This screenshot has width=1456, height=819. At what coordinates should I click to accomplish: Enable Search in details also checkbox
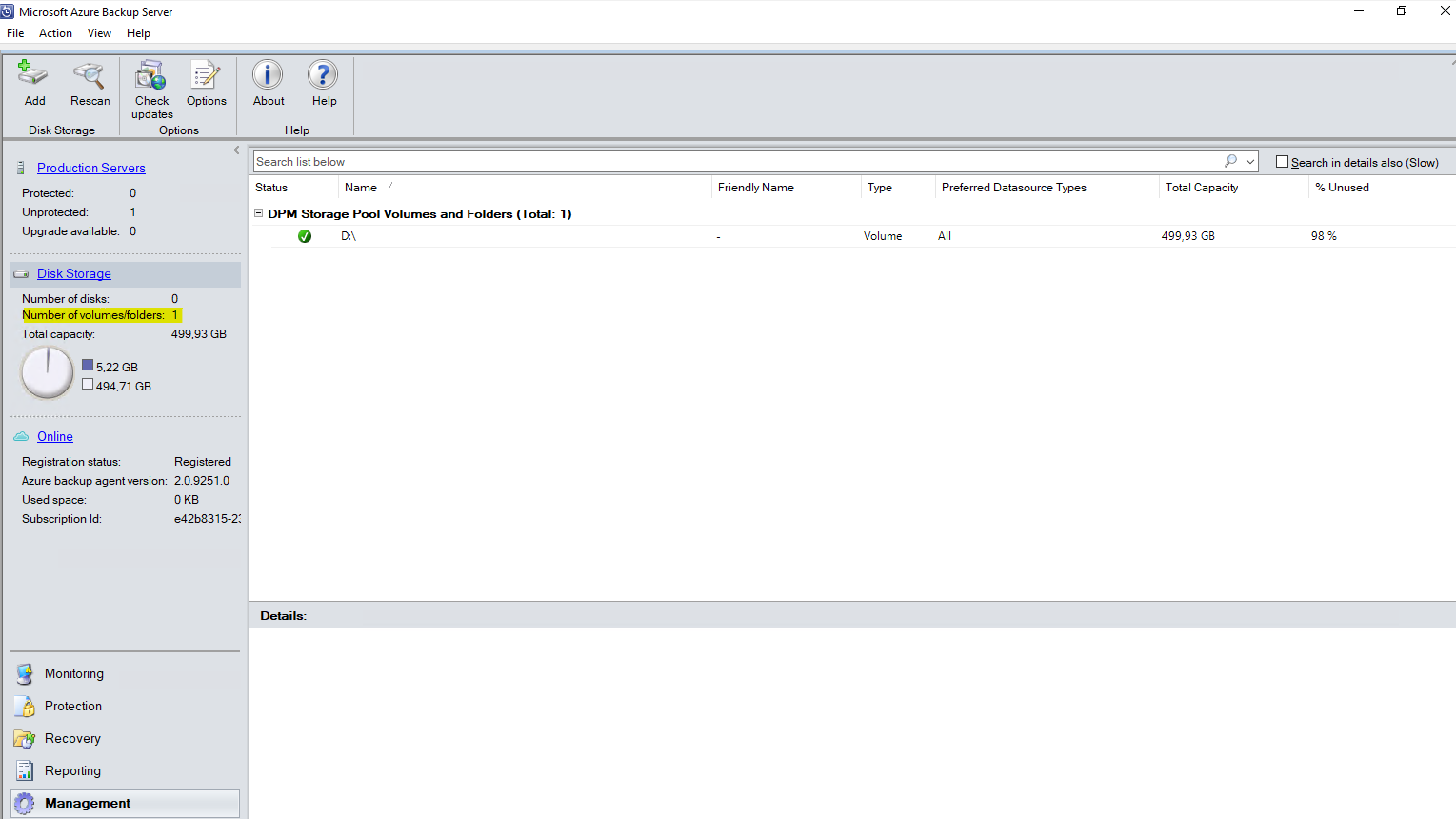point(1282,162)
